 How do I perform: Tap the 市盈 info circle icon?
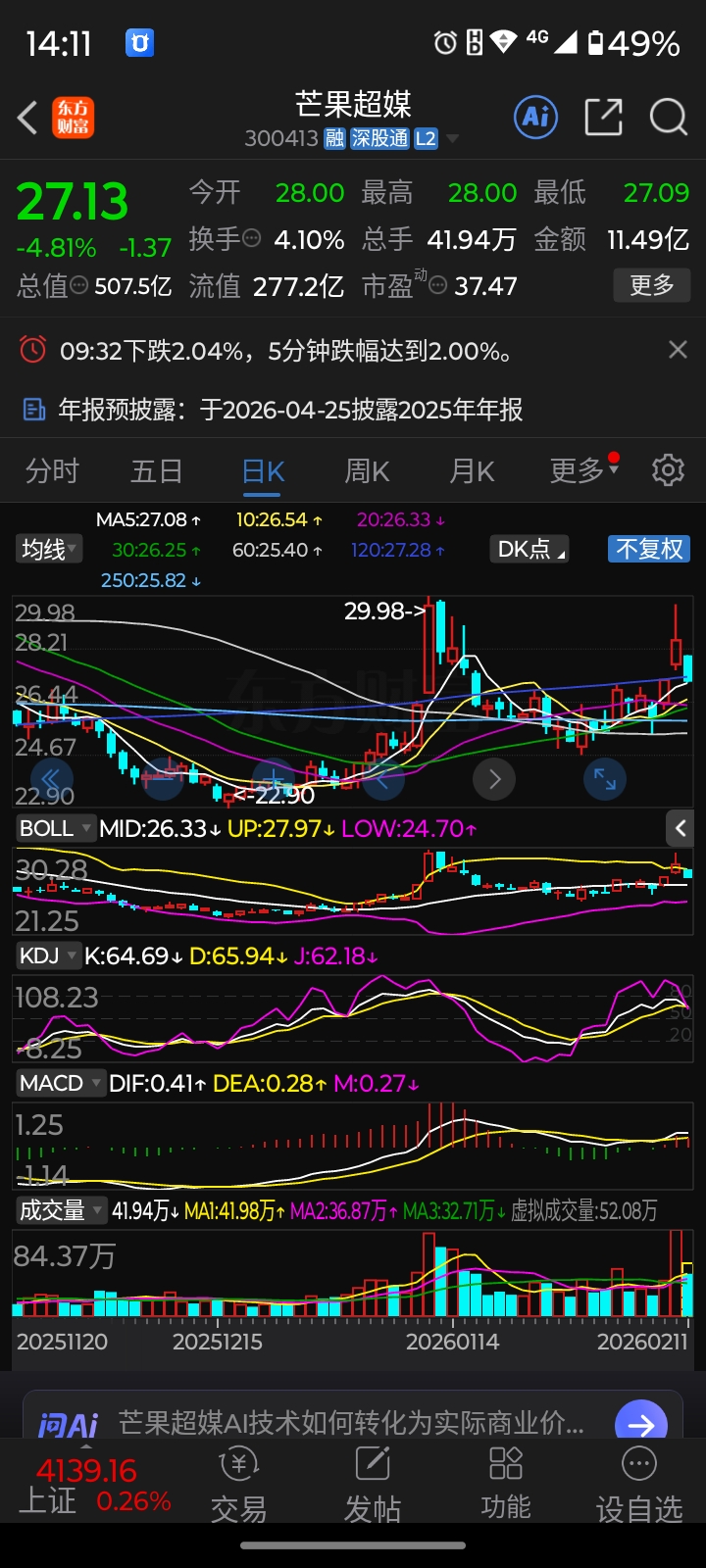pyautogui.click(x=438, y=285)
